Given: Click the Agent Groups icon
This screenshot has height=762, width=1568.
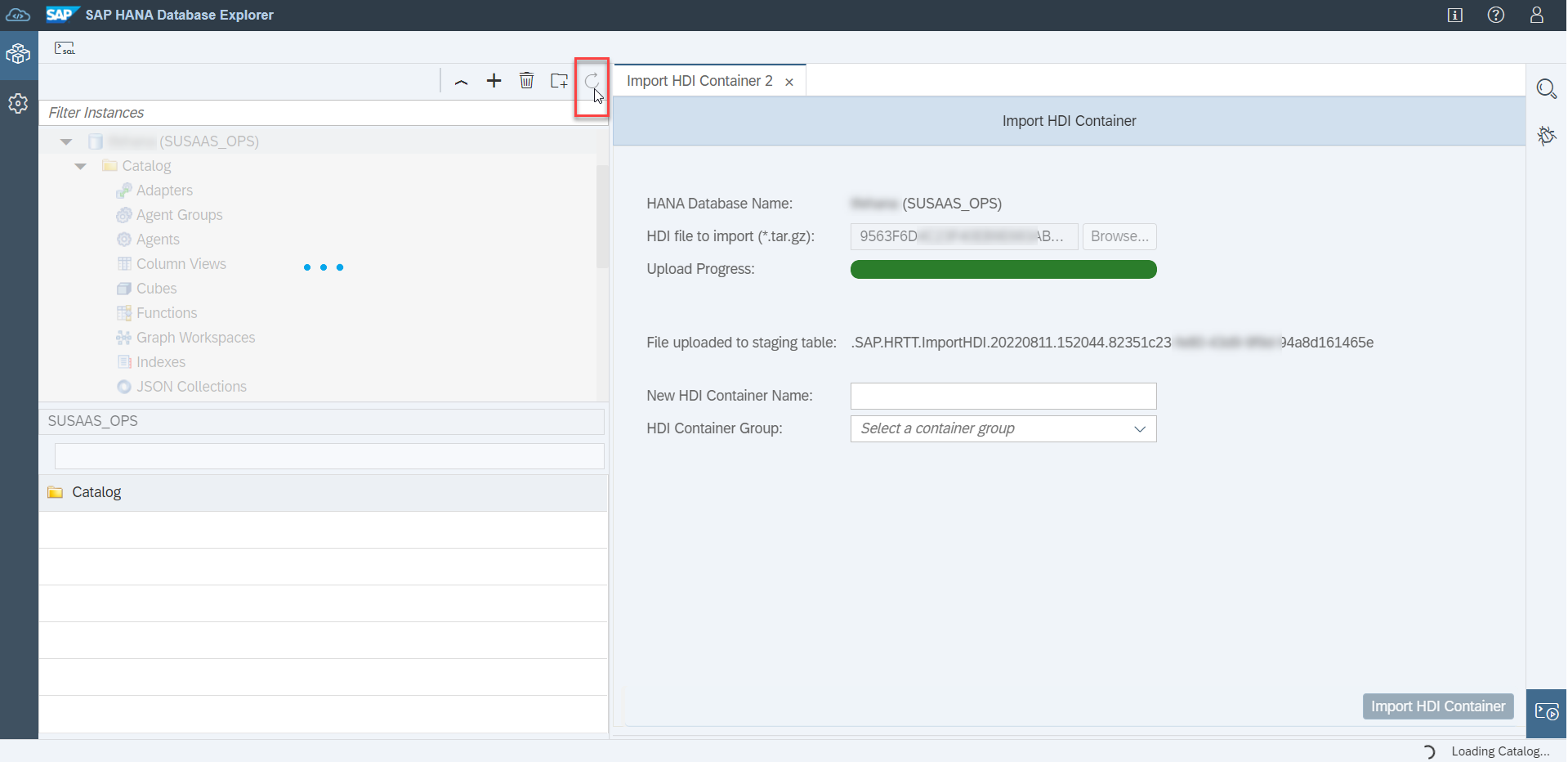Looking at the screenshot, I should pyautogui.click(x=124, y=215).
